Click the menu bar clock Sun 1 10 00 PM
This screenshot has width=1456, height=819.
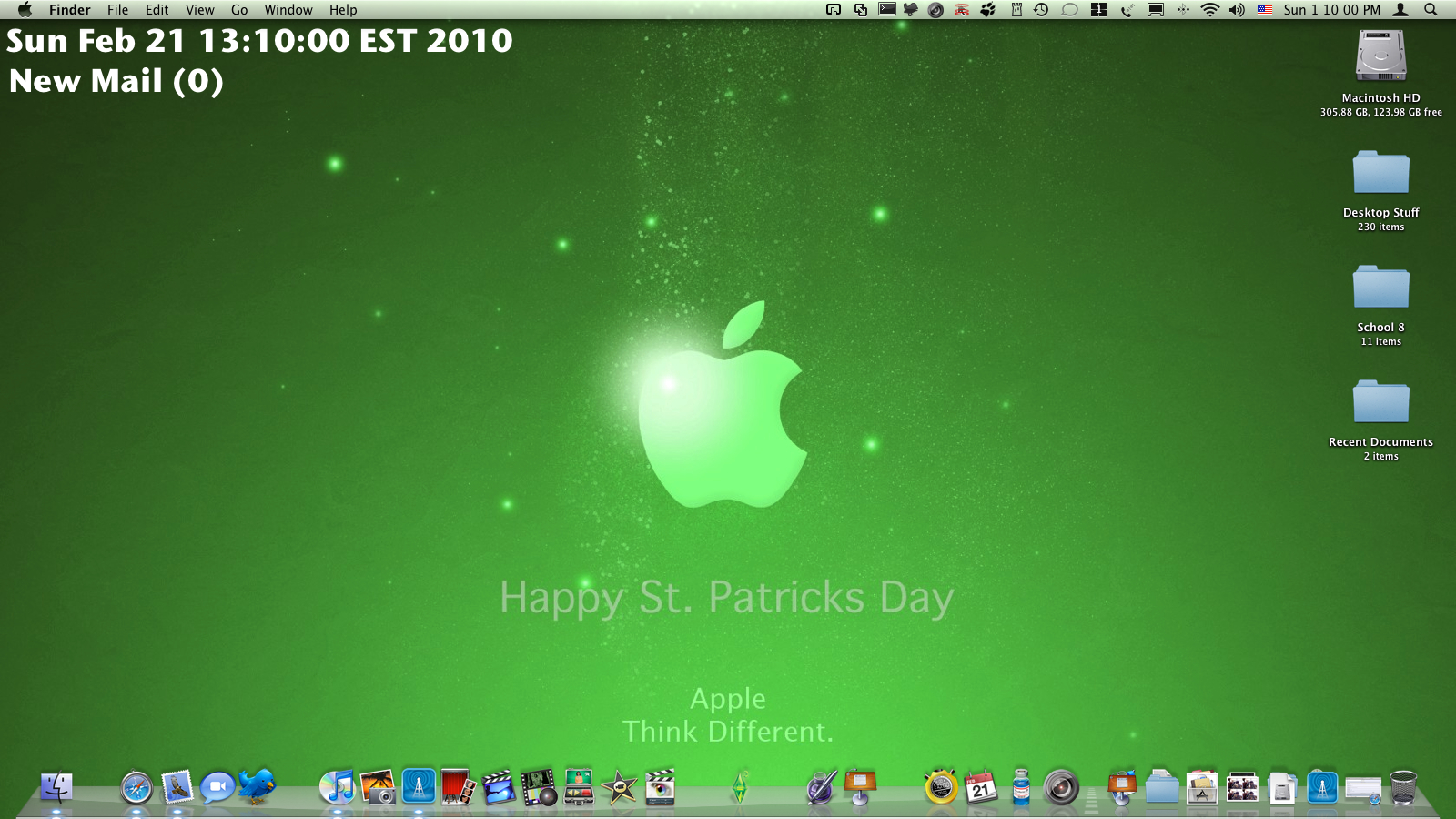1332,9
